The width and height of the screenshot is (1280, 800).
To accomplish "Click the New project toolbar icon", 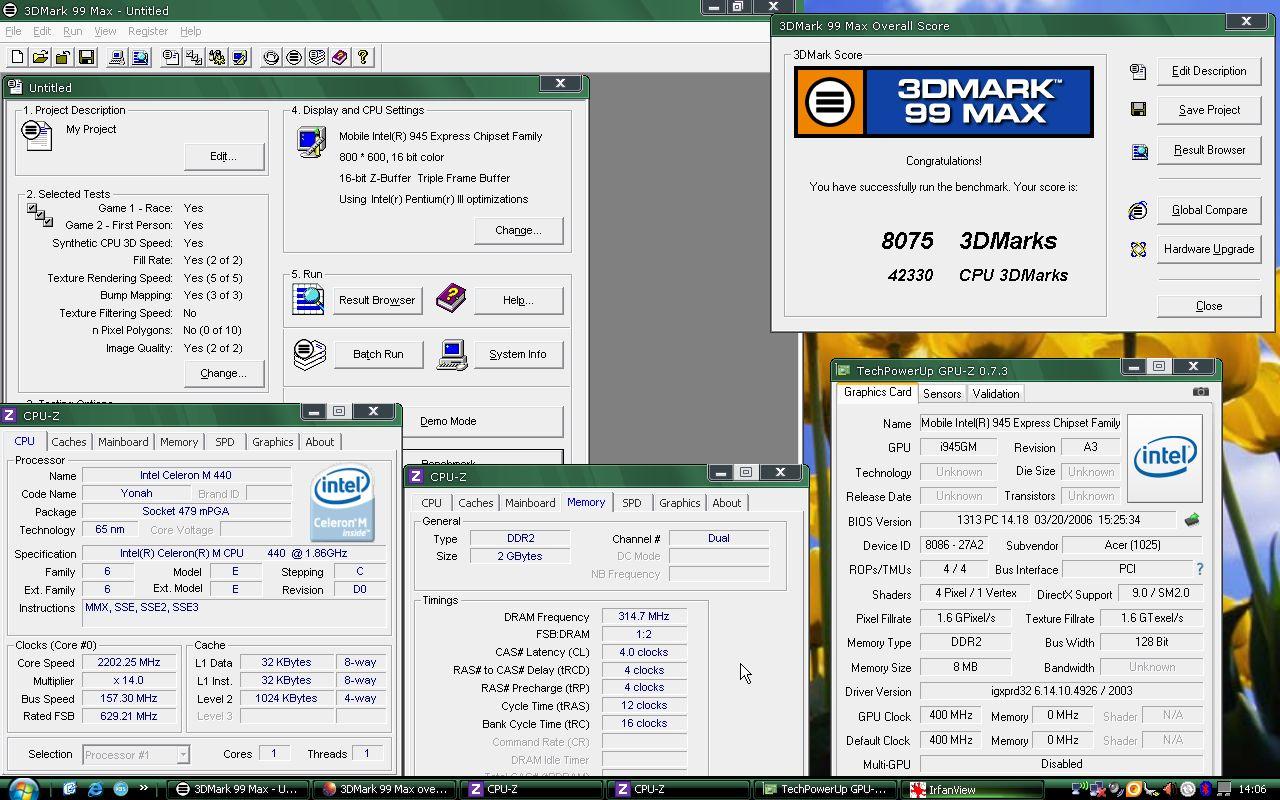I will (x=17, y=58).
